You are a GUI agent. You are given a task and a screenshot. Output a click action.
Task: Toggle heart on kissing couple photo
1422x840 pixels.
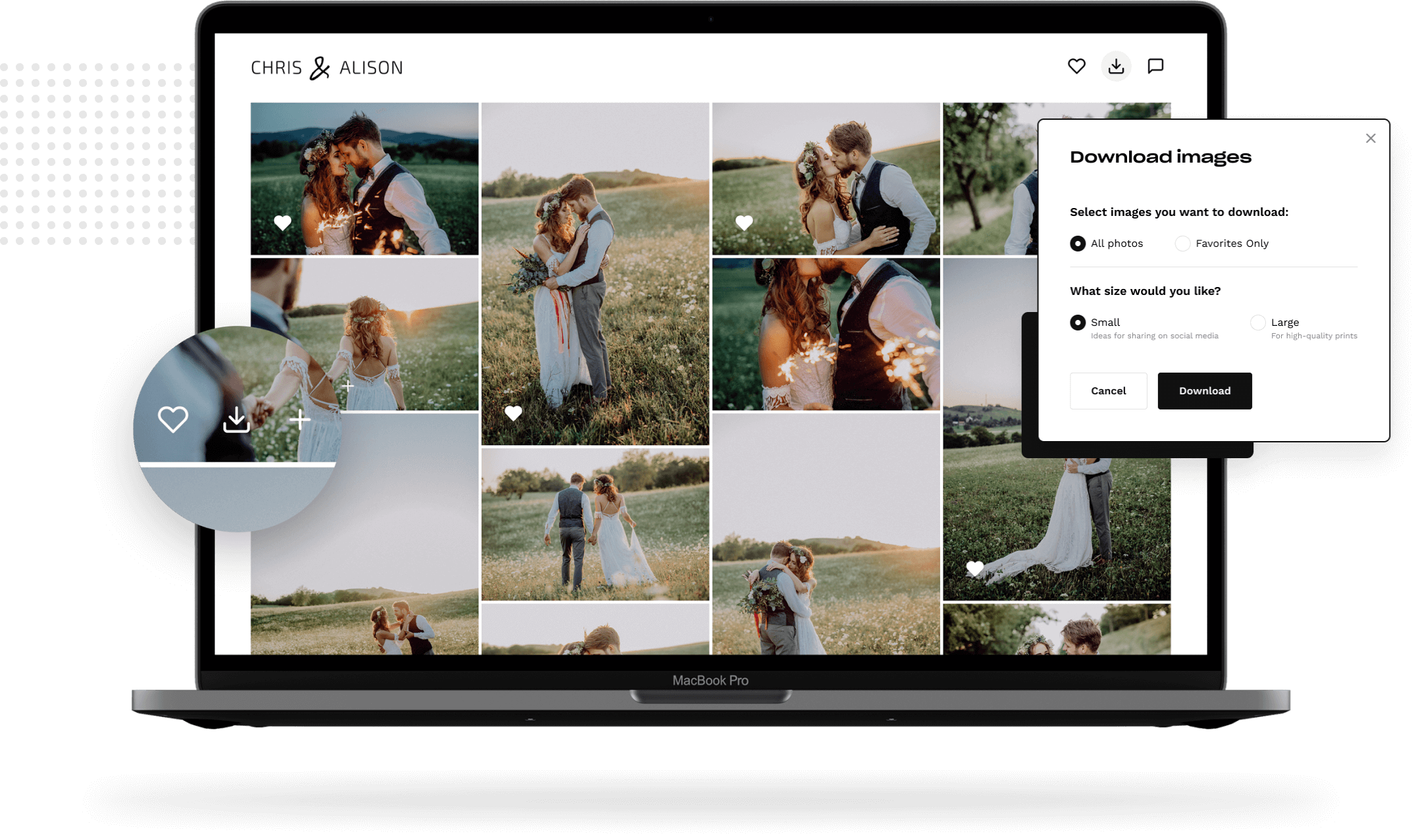pyautogui.click(x=744, y=223)
